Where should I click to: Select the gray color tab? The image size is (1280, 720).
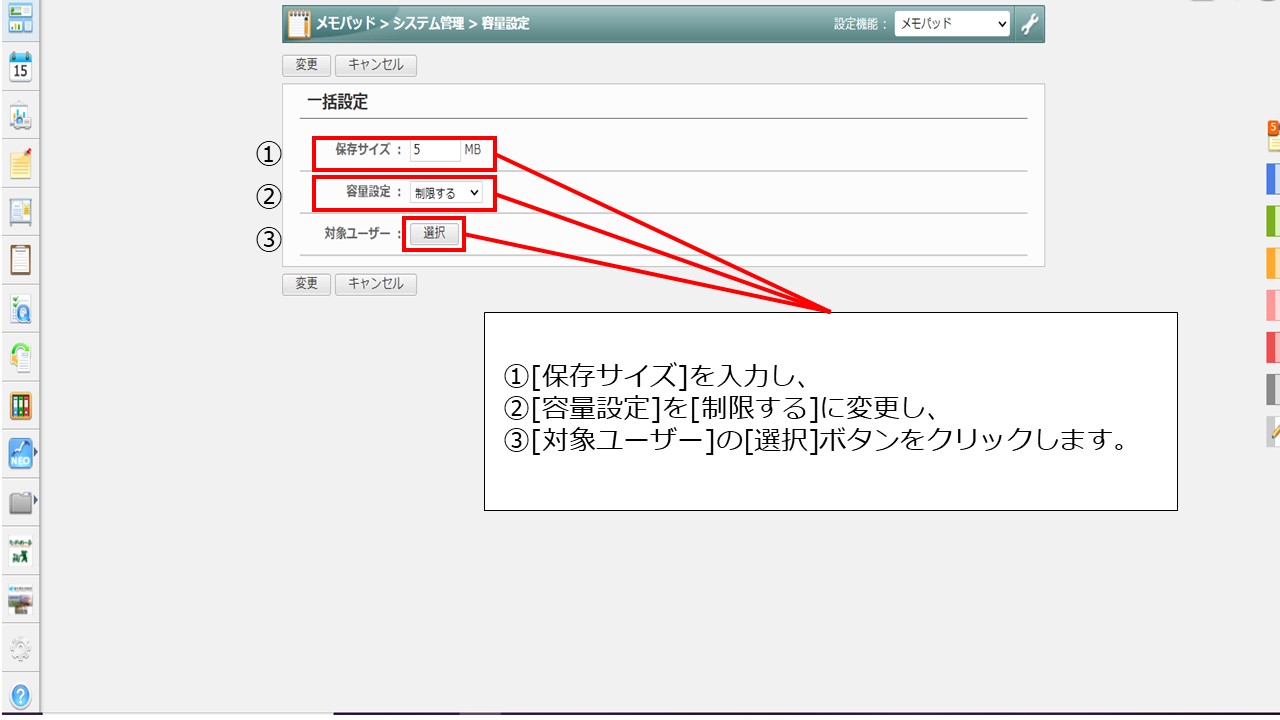(1273, 389)
